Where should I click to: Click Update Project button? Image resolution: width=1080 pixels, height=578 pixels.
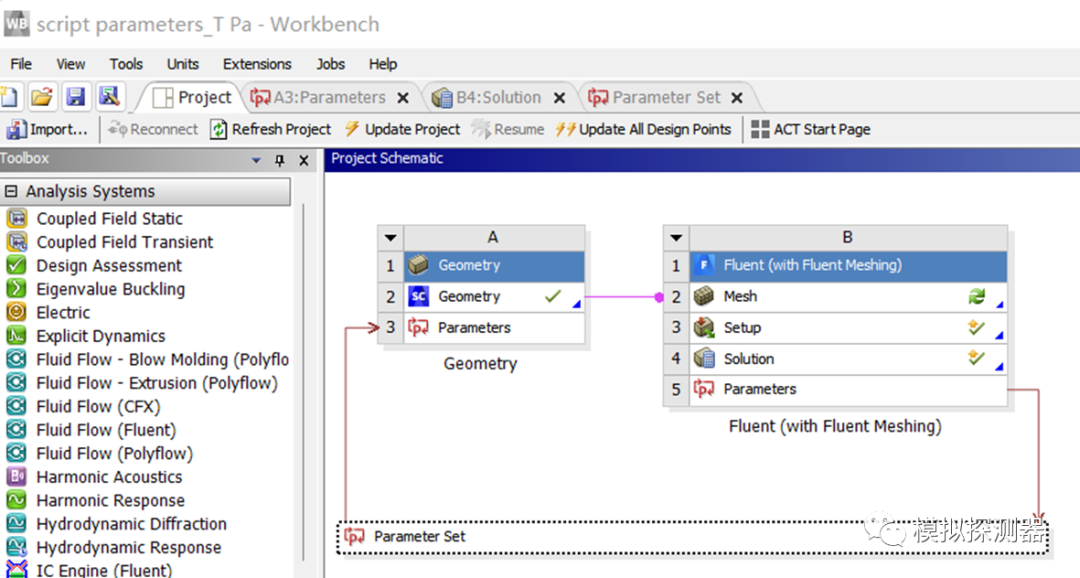click(402, 129)
